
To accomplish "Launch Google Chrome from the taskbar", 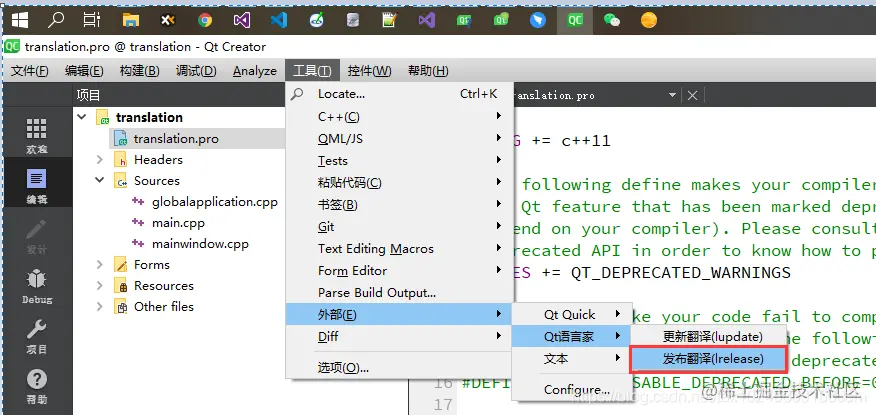I will point(205,21).
